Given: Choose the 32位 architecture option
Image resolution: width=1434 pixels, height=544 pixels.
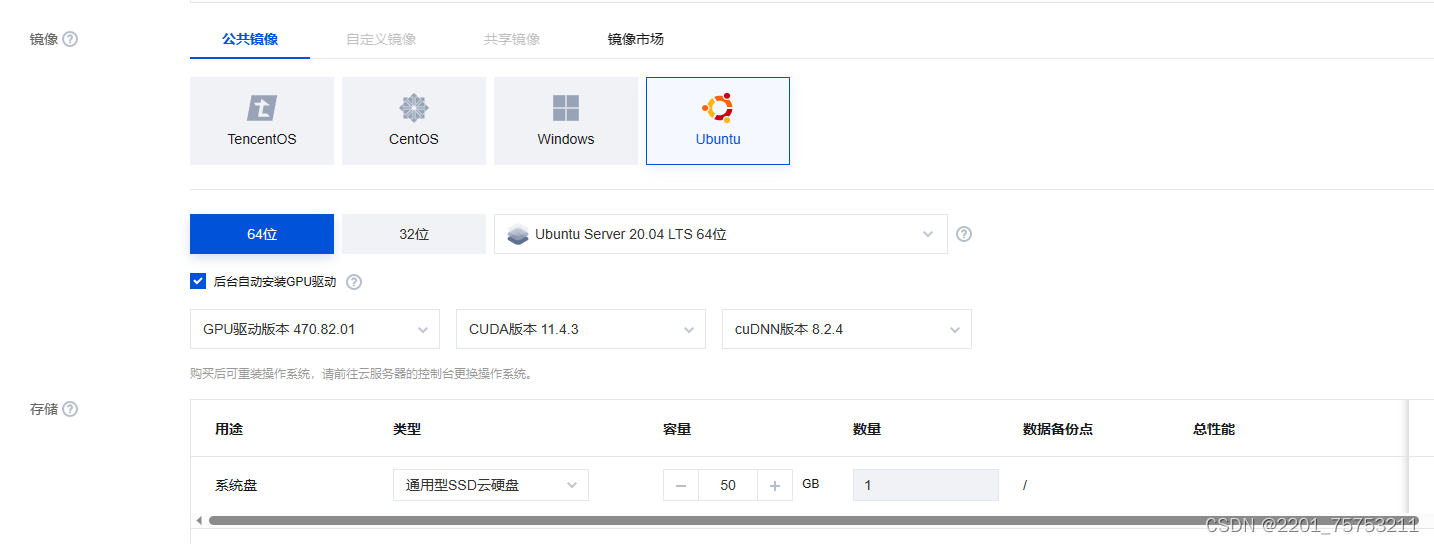Looking at the screenshot, I should [414, 234].
